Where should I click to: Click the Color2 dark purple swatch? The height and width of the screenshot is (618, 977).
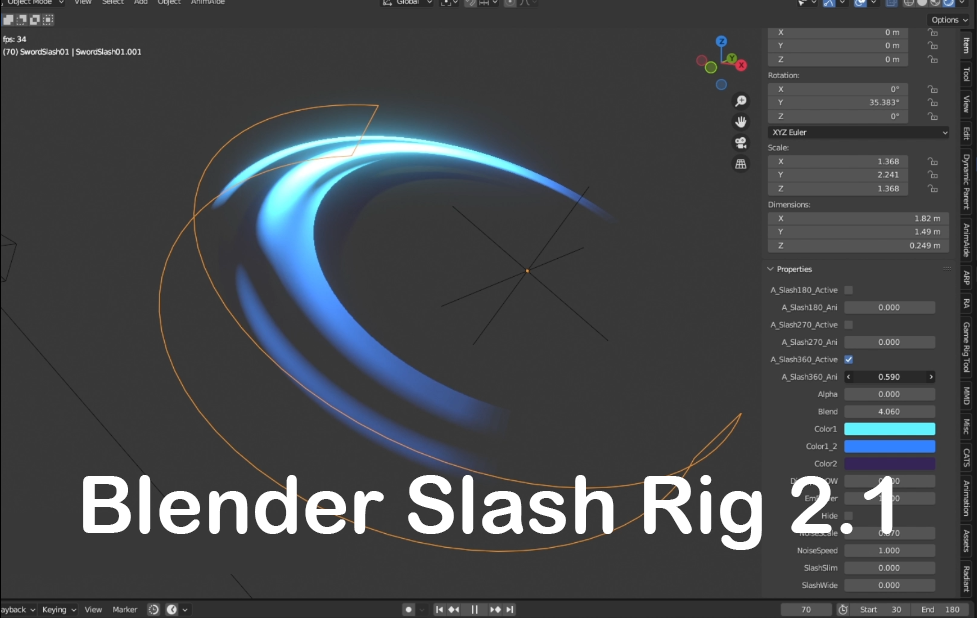[890, 464]
